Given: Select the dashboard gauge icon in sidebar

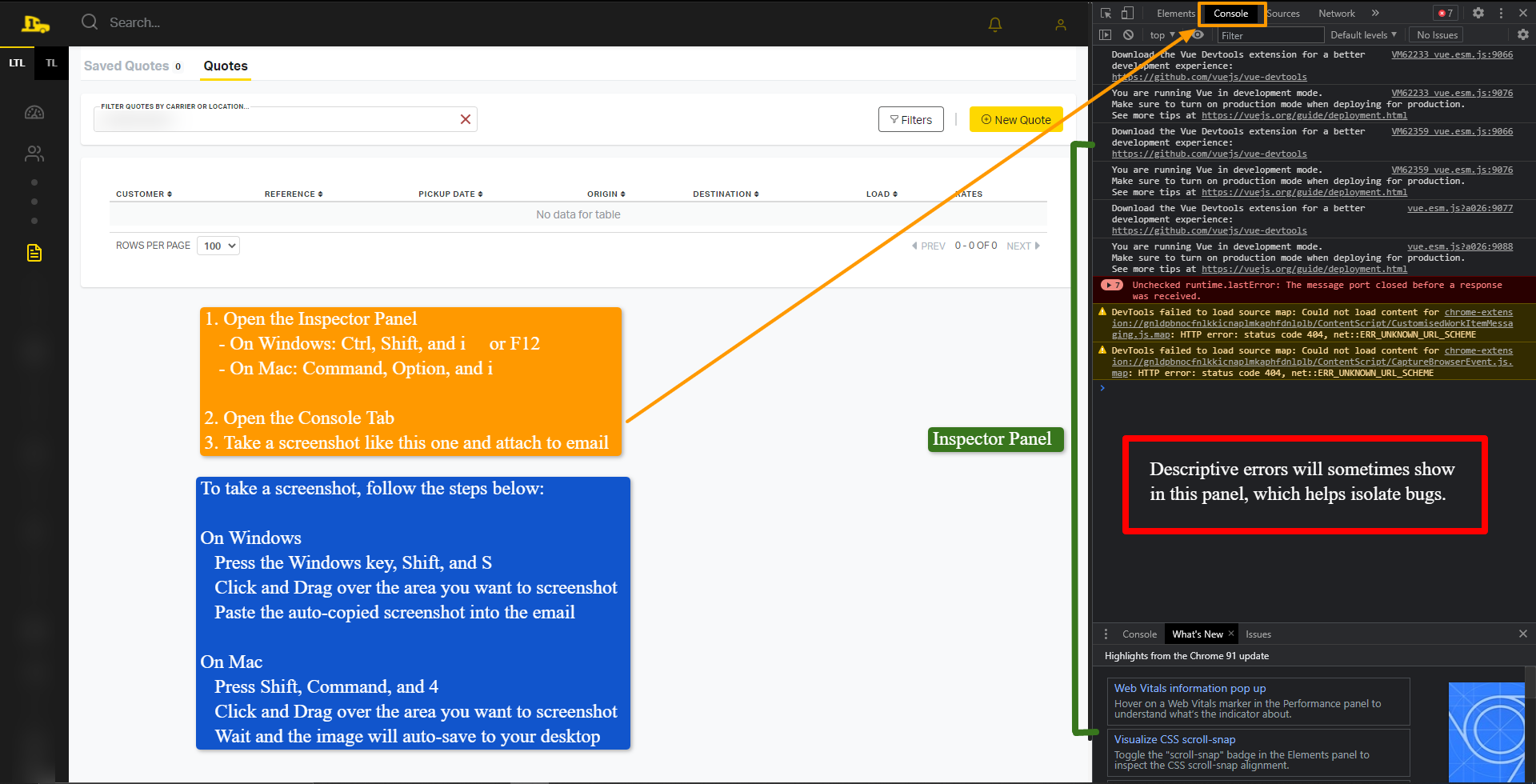Looking at the screenshot, I should click(x=34, y=112).
